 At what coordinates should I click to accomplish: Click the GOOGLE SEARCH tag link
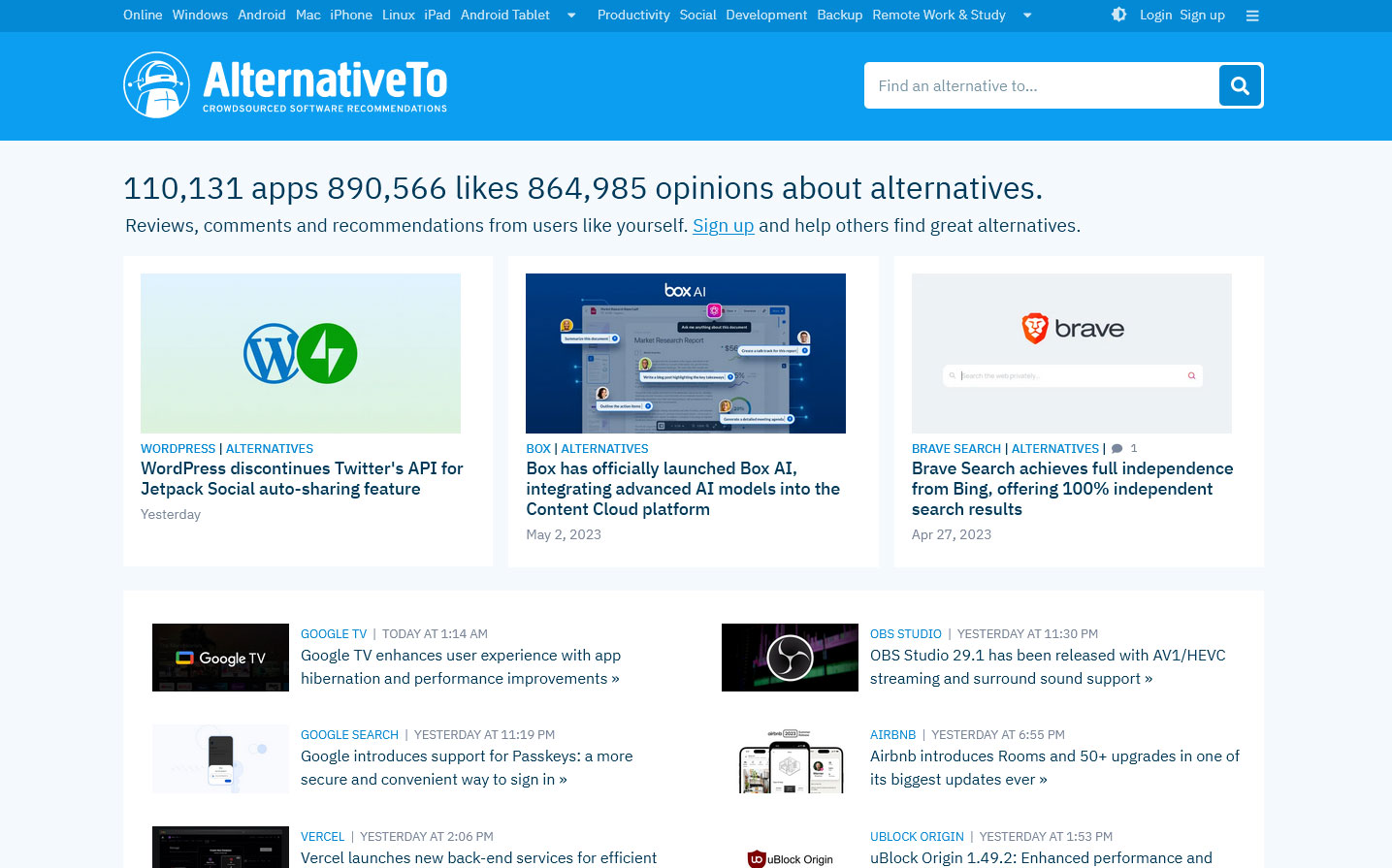coord(349,735)
